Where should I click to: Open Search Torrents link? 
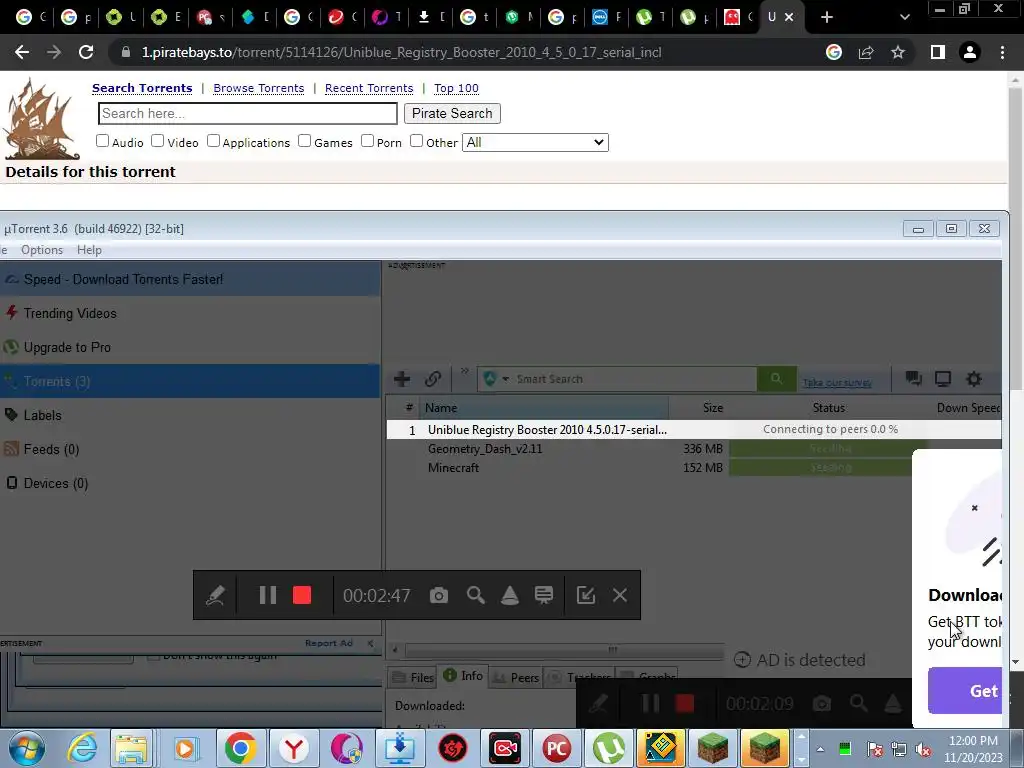[142, 88]
